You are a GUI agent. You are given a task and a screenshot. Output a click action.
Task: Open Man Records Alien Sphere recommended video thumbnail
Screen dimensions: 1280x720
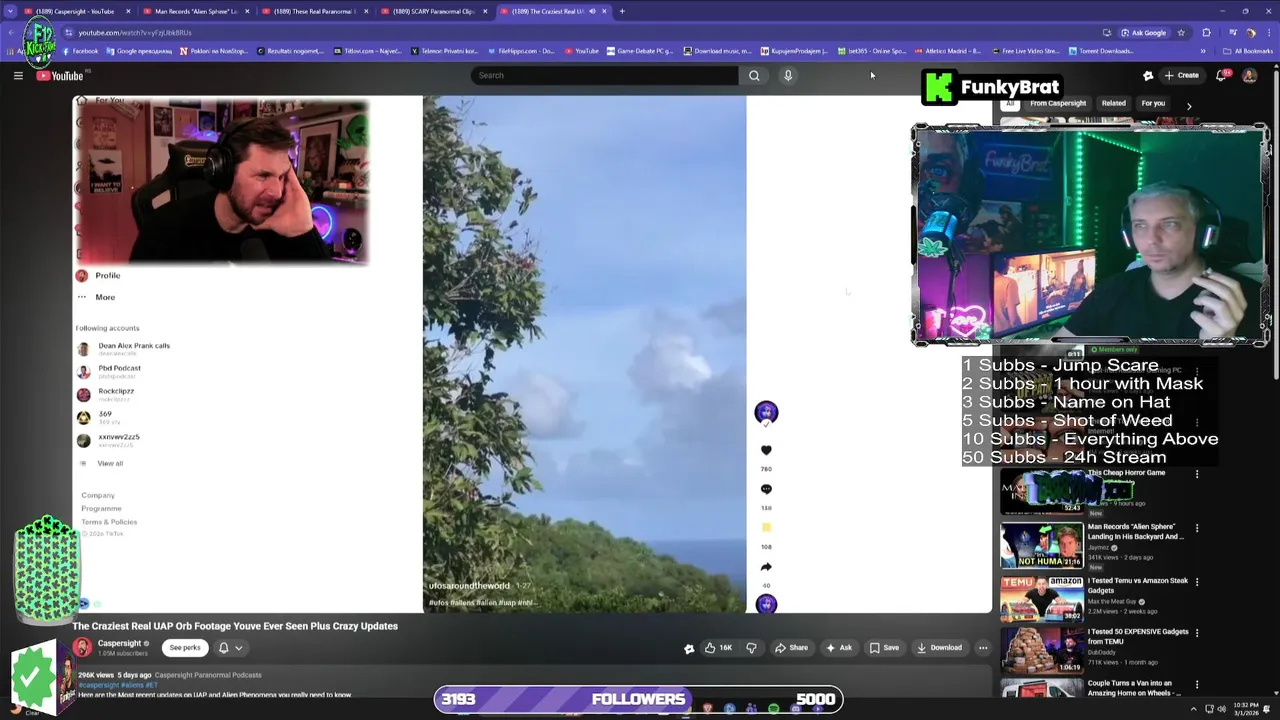click(x=1041, y=545)
